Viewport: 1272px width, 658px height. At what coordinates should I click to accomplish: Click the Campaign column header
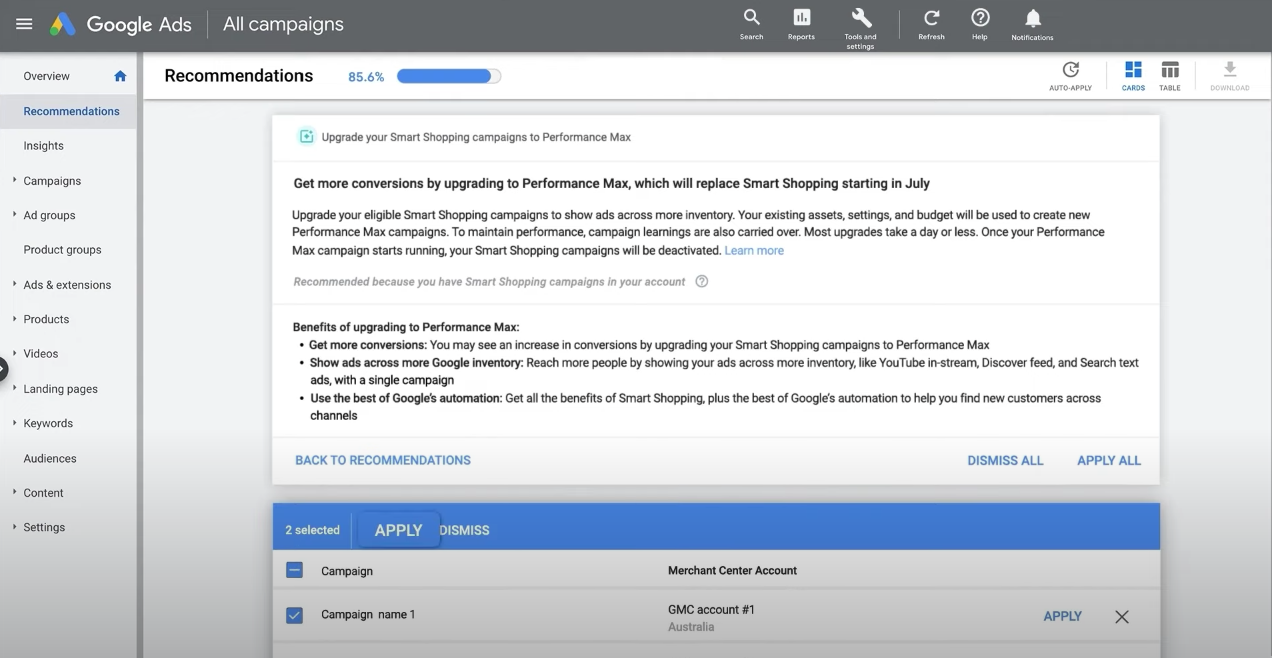pos(347,571)
